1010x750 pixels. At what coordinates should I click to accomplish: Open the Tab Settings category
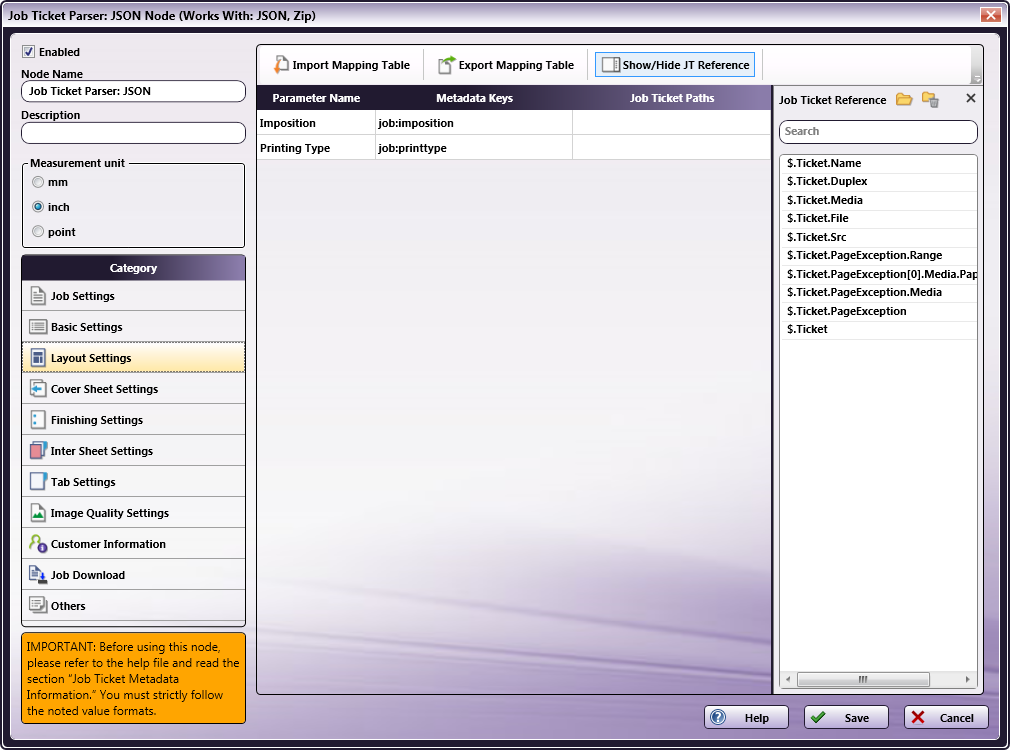point(133,481)
